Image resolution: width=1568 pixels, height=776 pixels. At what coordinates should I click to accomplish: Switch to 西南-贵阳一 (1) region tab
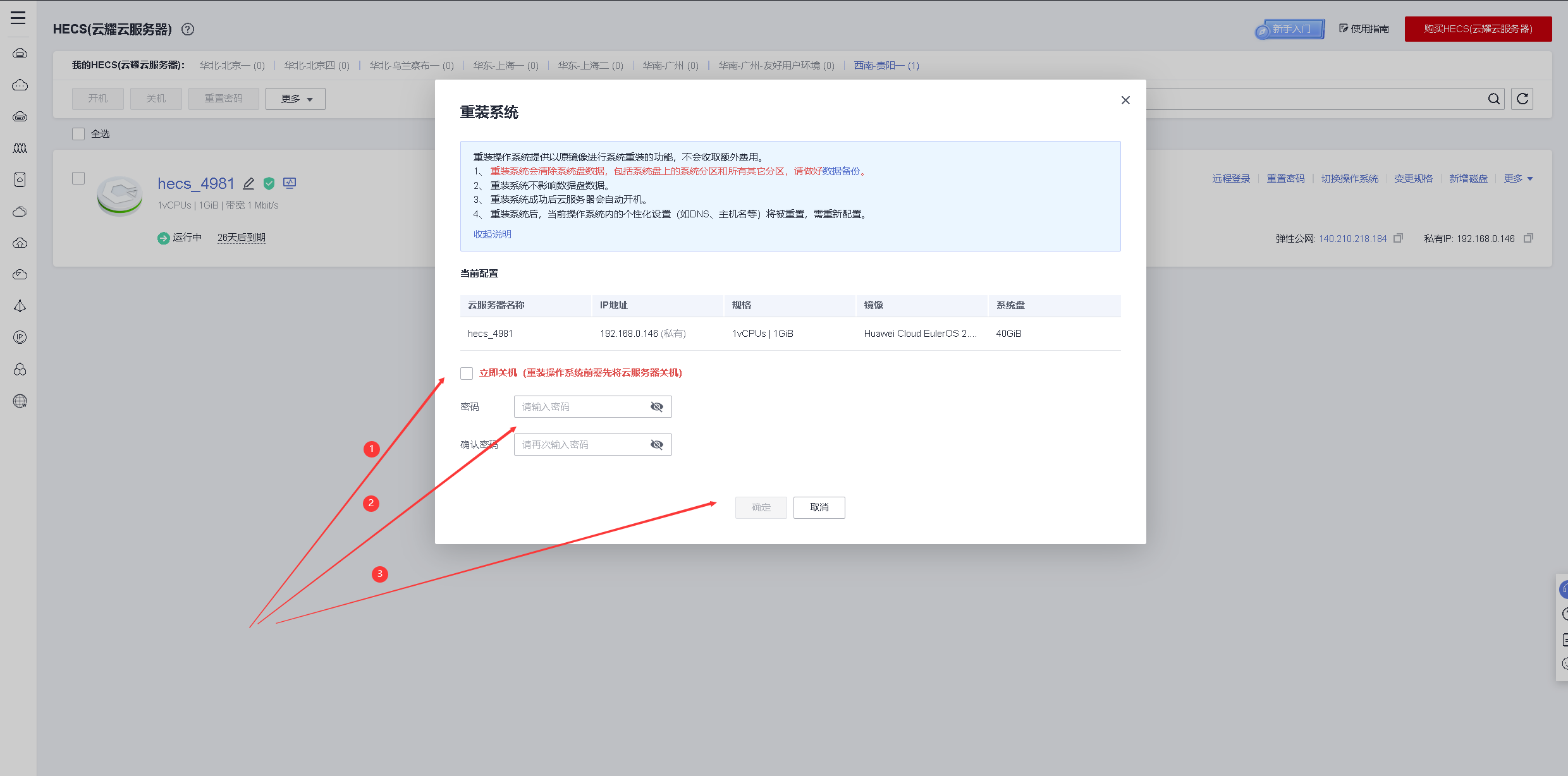(x=886, y=66)
